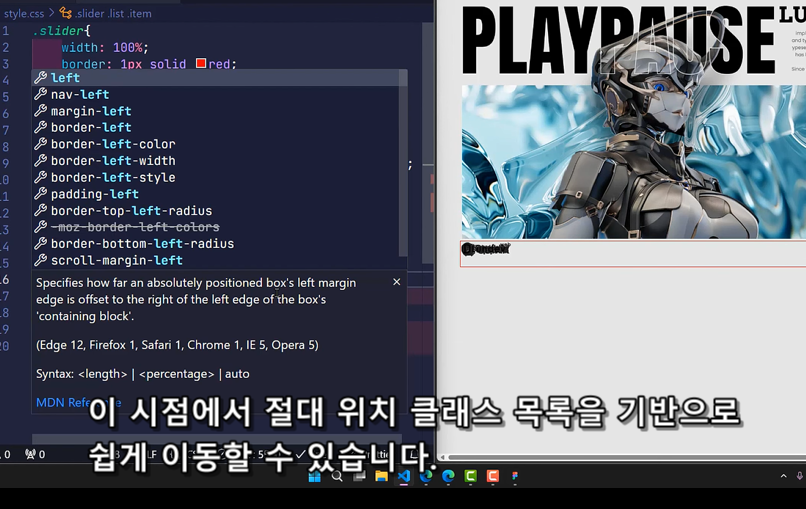This screenshot has width=806, height=509.
Task: Click the editor minimap scrollbar
Action: point(428,144)
